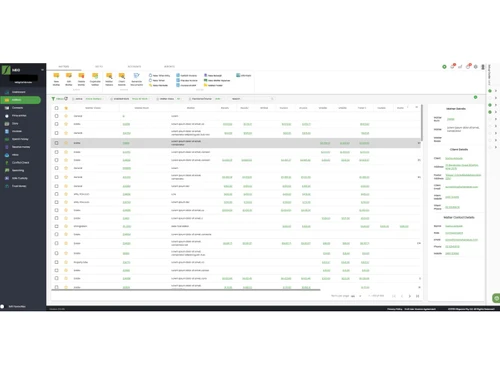Jump to the last results page
500x375 pixels.
pyautogui.click(x=417, y=296)
